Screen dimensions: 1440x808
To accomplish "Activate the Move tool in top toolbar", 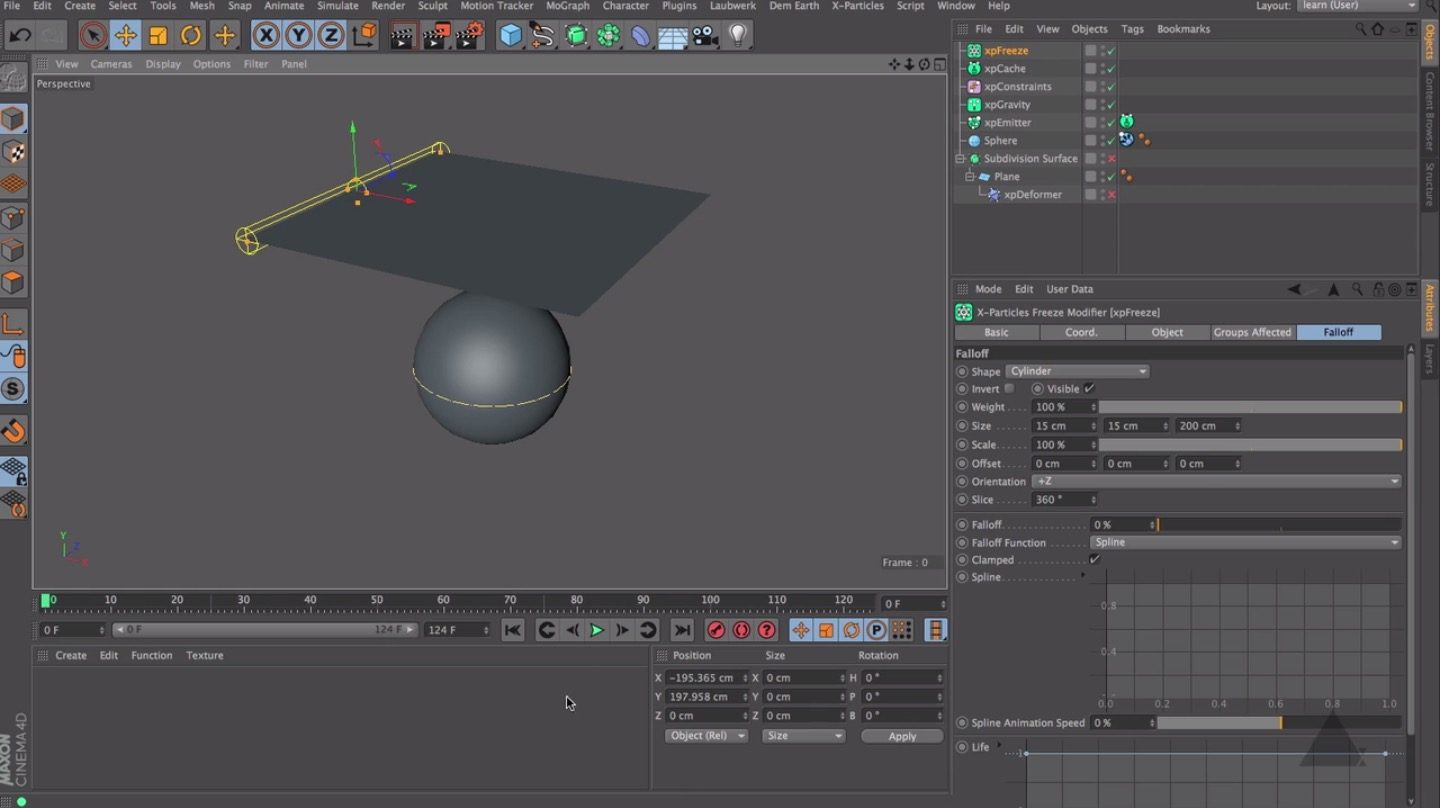I will (x=125, y=36).
